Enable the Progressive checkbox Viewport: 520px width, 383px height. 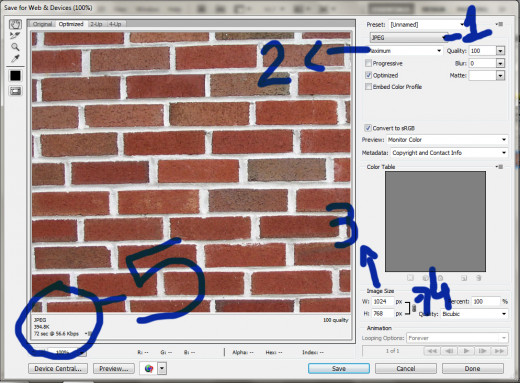click(x=368, y=63)
